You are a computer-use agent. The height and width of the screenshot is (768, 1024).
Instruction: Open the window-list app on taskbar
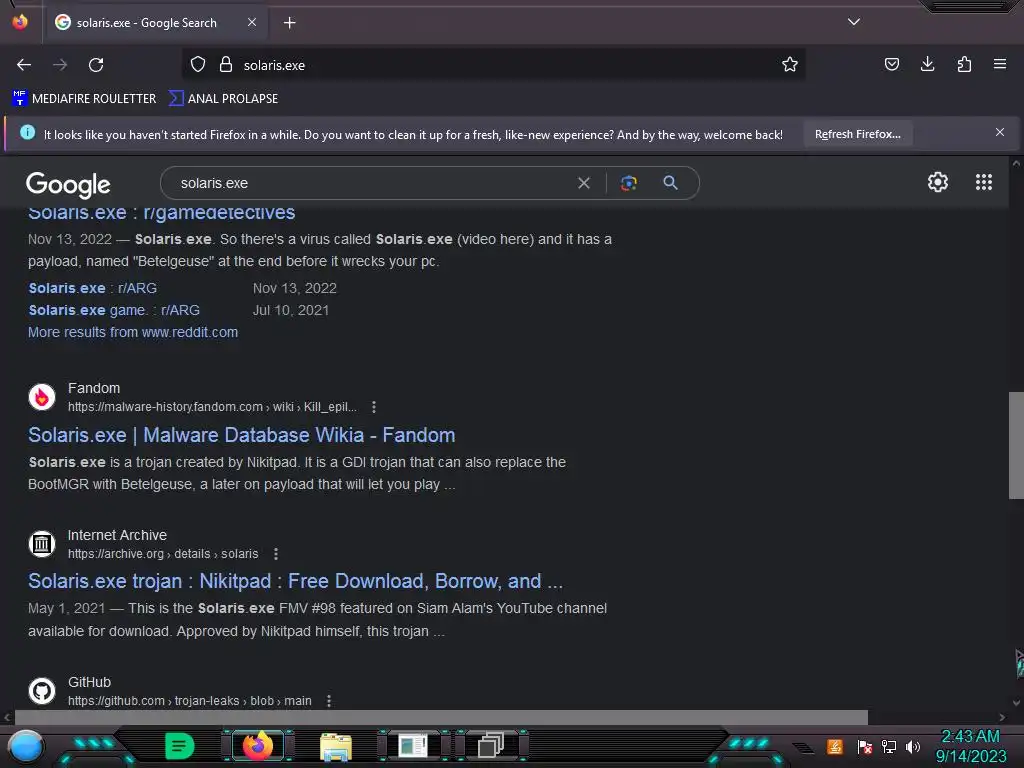(x=413, y=746)
